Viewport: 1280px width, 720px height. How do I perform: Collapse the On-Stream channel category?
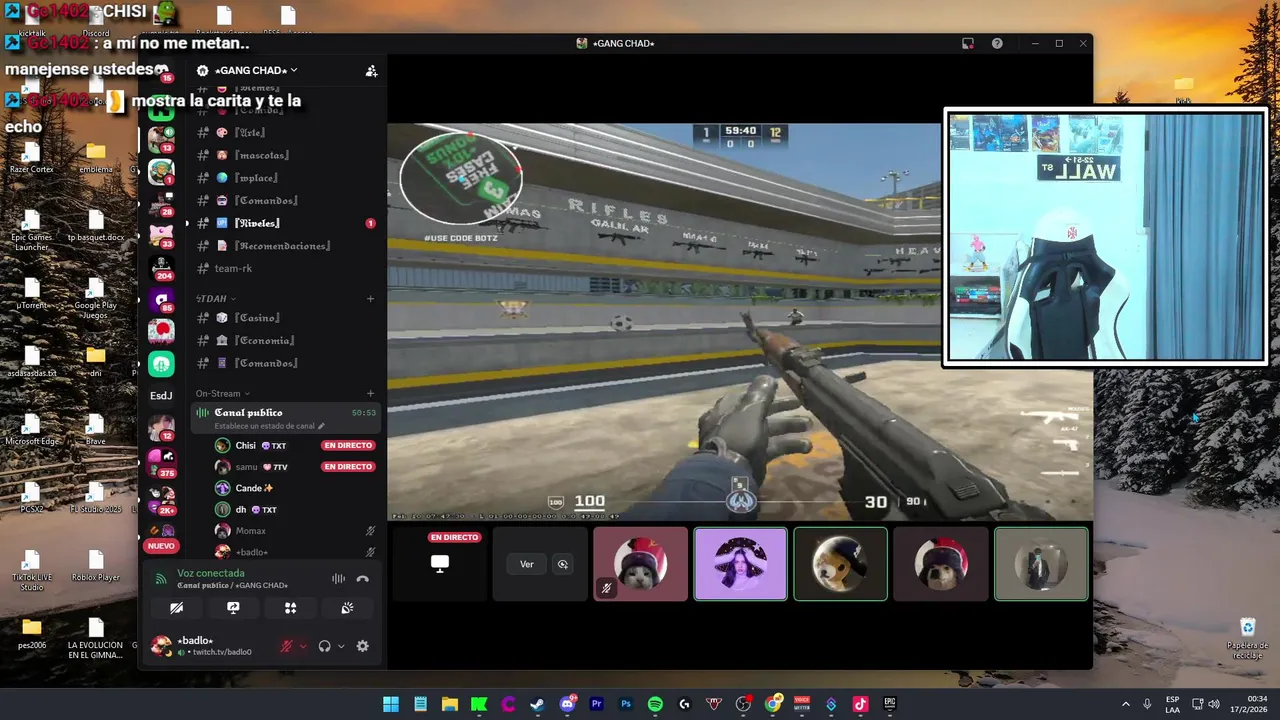click(x=222, y=393)
